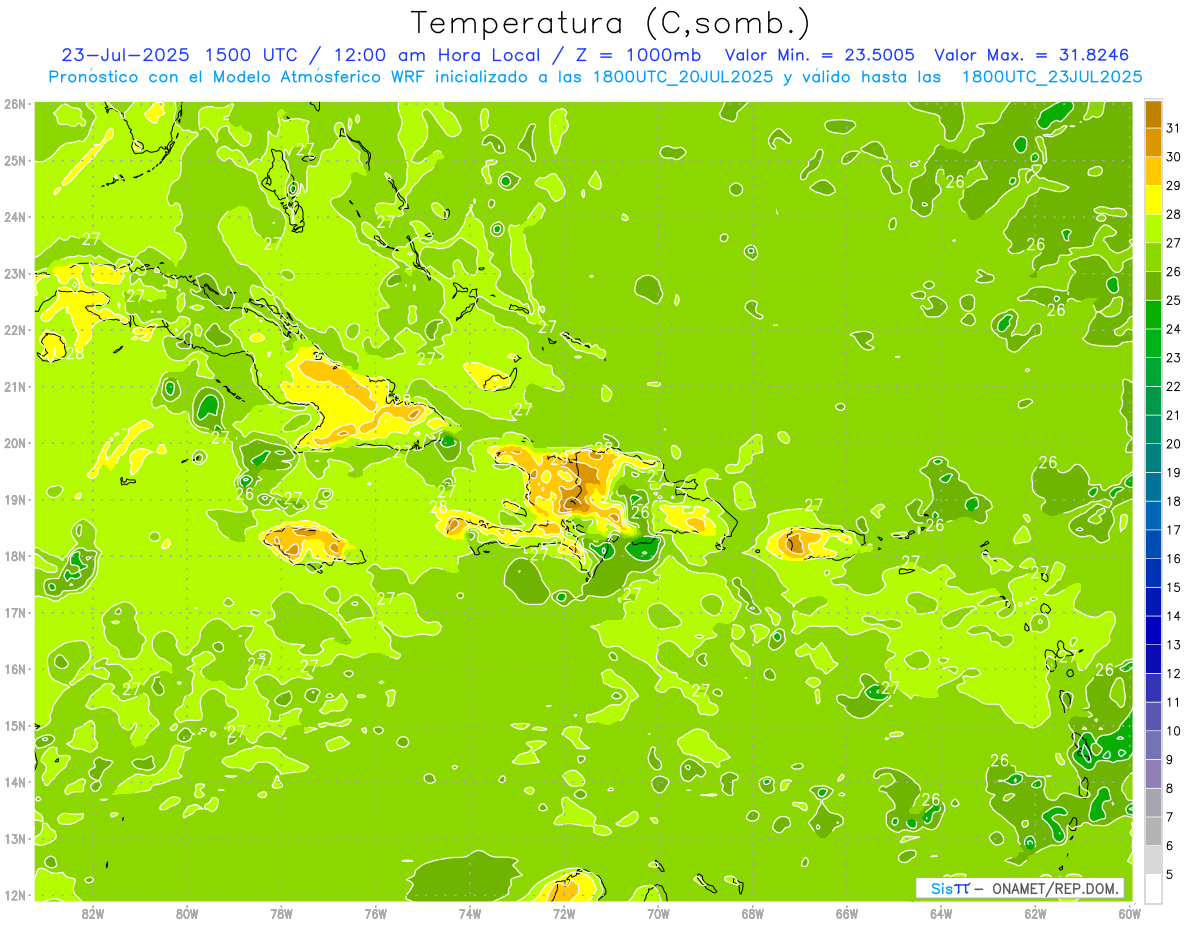Click the "Temperatura (C,somb.)" chart title
The image size is (1200, 927).
point(611,23)
